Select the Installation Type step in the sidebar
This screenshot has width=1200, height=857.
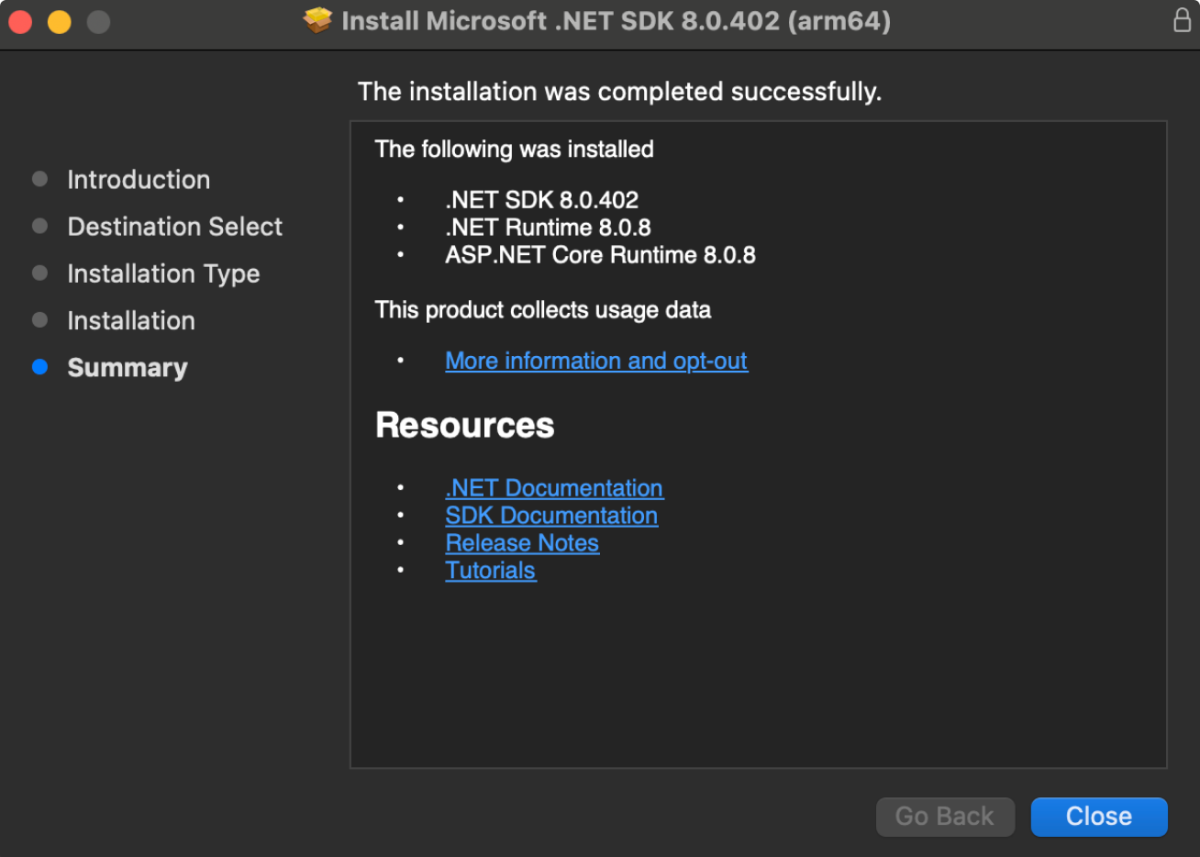click(x=163, y=274)
